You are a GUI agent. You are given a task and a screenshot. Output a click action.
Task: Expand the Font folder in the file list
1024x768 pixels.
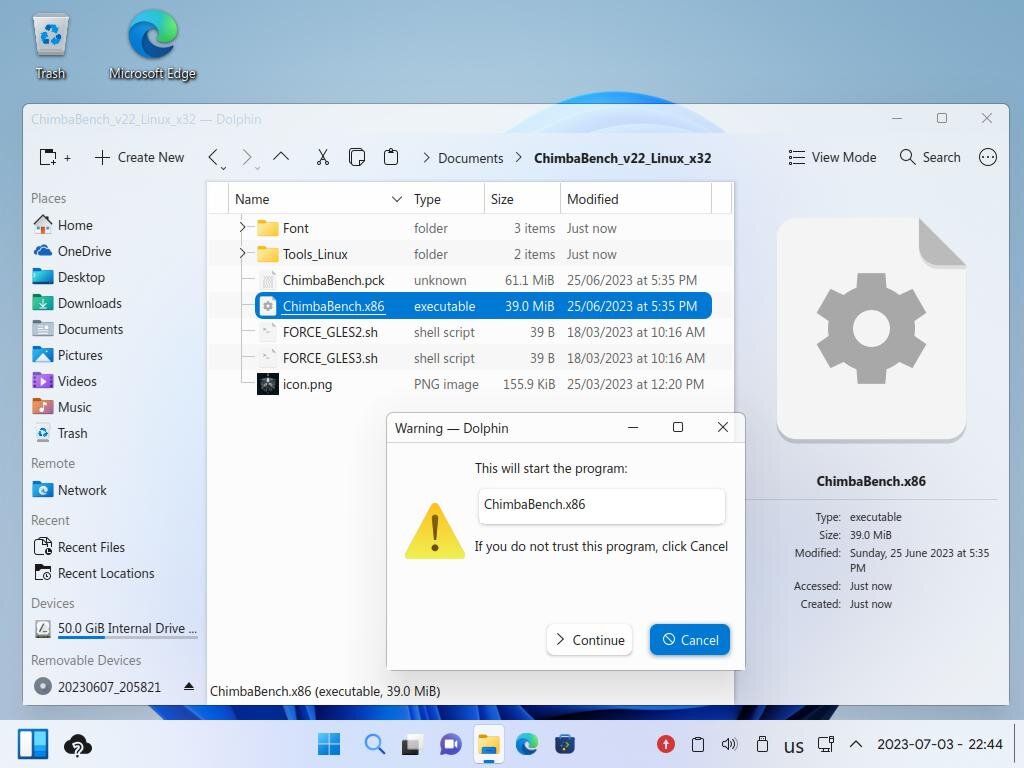pyautogui.click(x=241, y=228)
